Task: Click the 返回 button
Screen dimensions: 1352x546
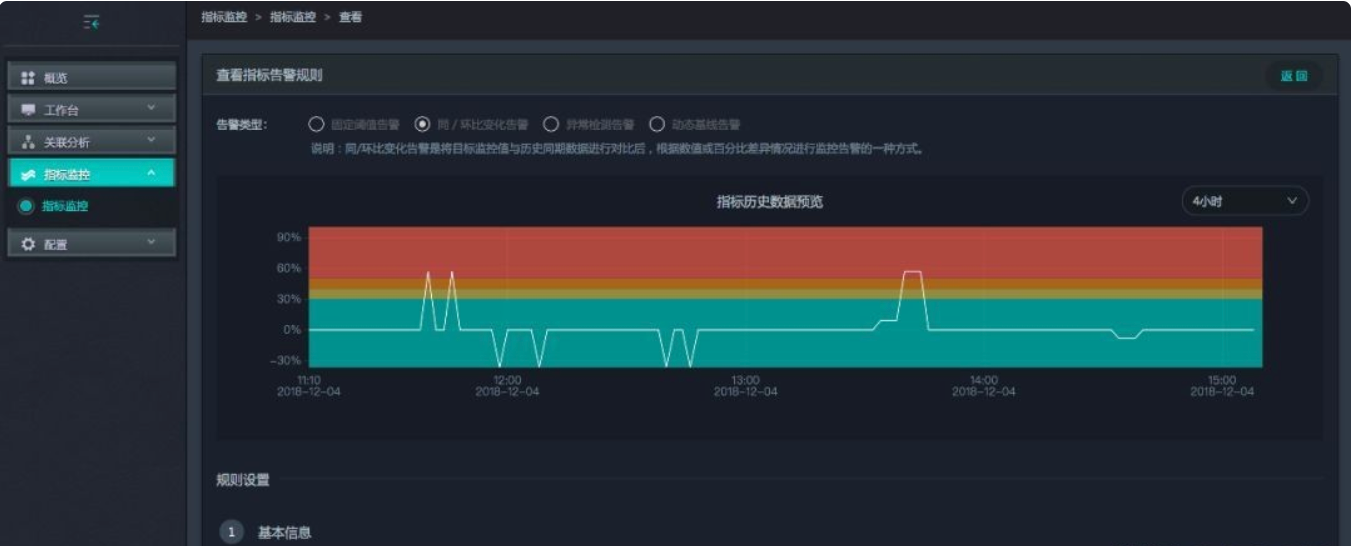Action: point(1293,76)
